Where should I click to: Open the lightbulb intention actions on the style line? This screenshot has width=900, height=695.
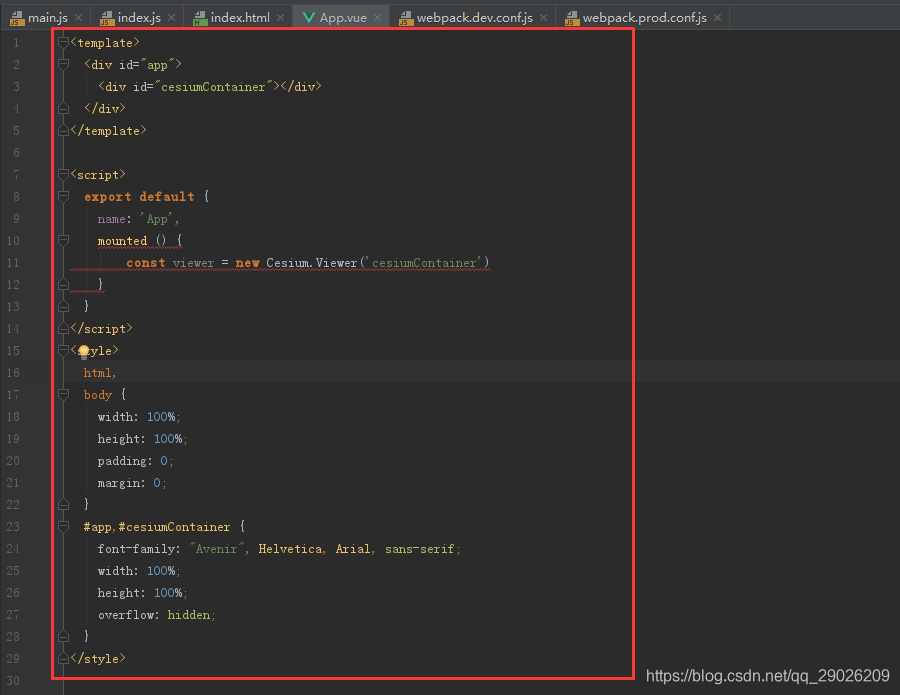click(84, 350)
